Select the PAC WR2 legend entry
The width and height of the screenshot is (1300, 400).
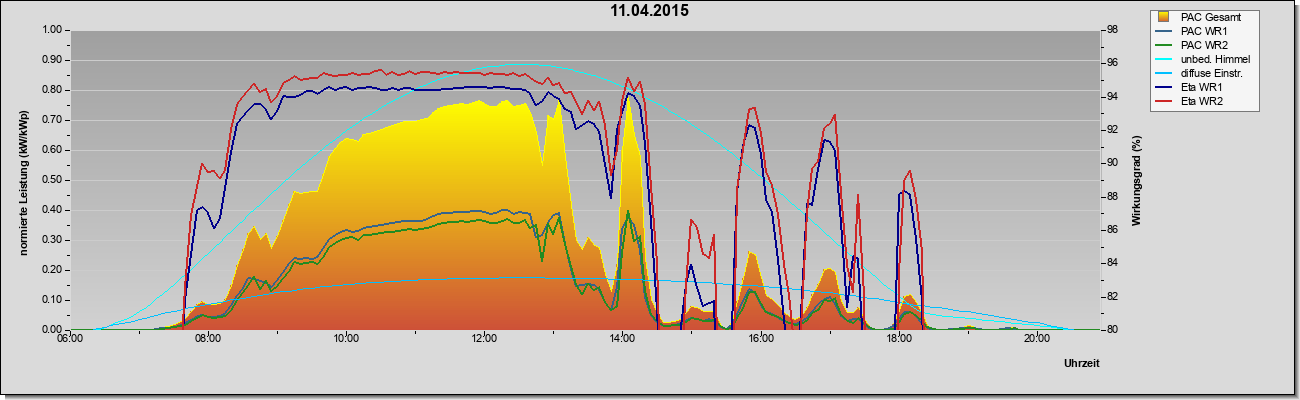pyautogui.click(x=1188, y=45)
